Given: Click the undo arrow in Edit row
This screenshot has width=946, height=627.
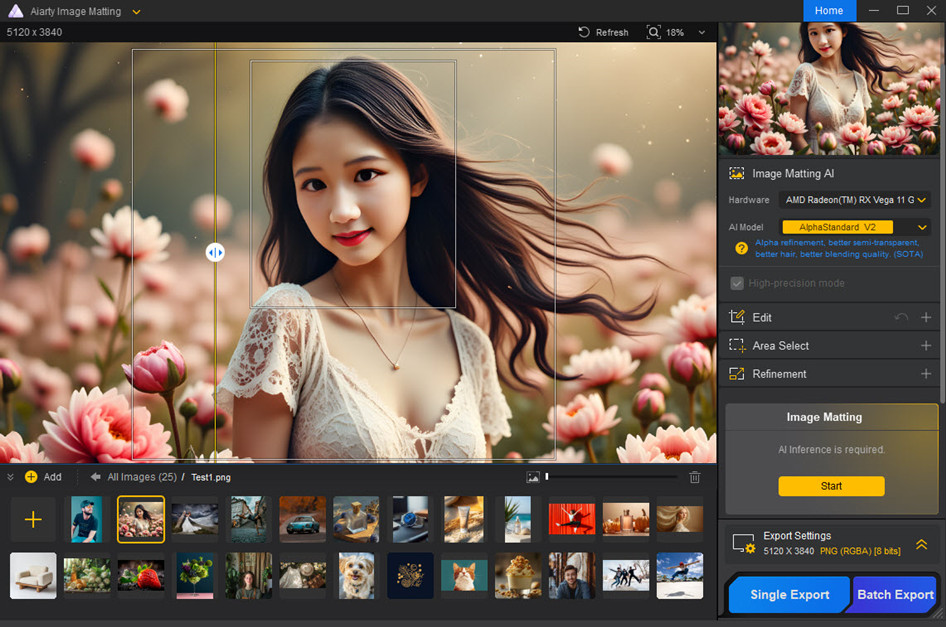Looking at the screenshot, I should click(x=901, y=317).
